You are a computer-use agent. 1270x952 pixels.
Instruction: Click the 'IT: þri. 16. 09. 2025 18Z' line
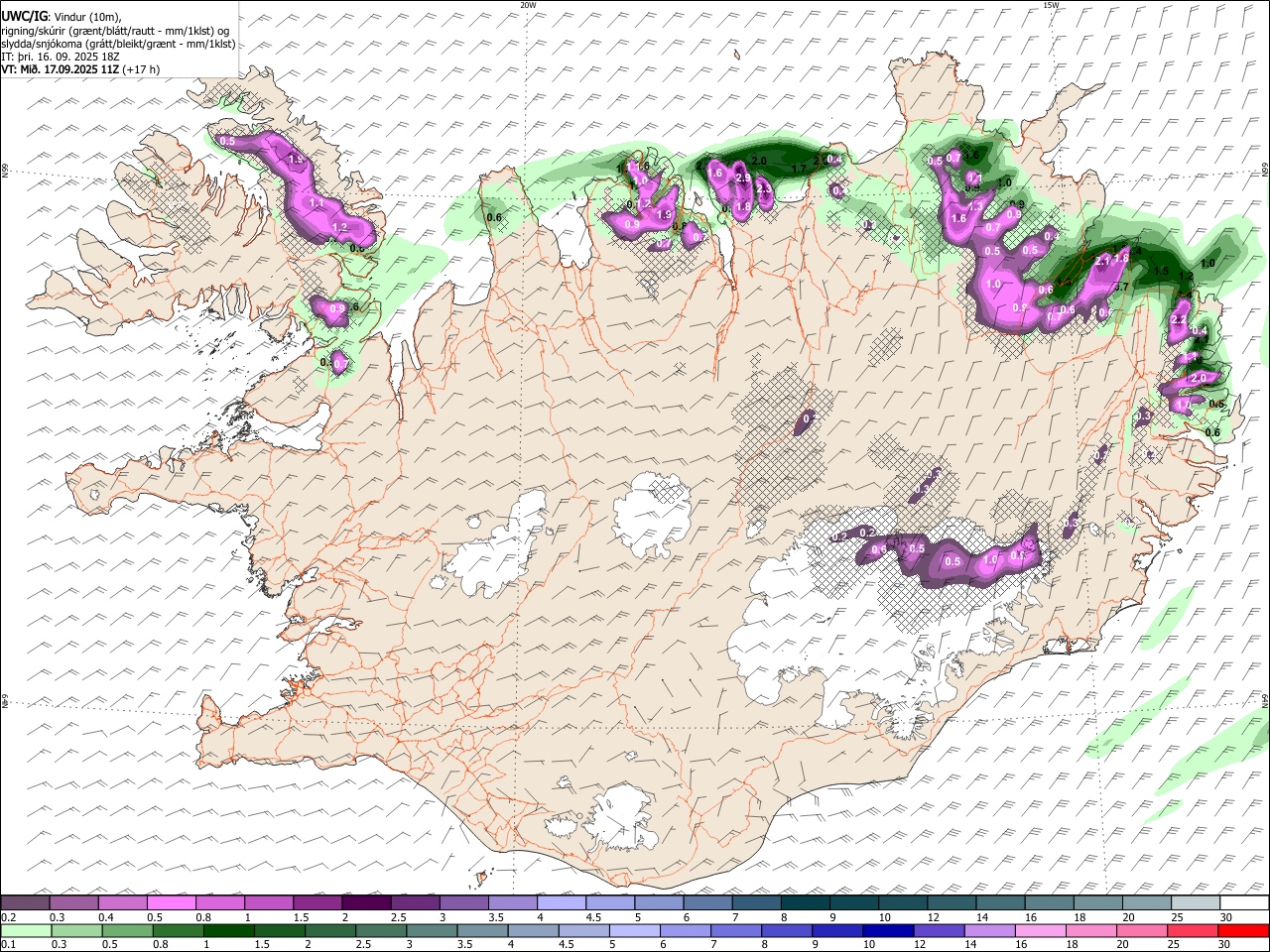pyautogui.click(x=61, y=58)
